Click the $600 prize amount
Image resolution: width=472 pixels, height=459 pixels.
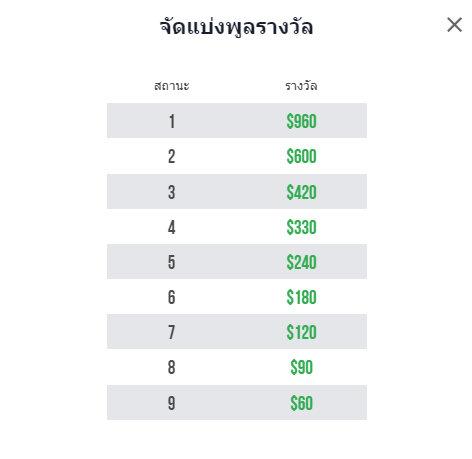tap(301, 156)
